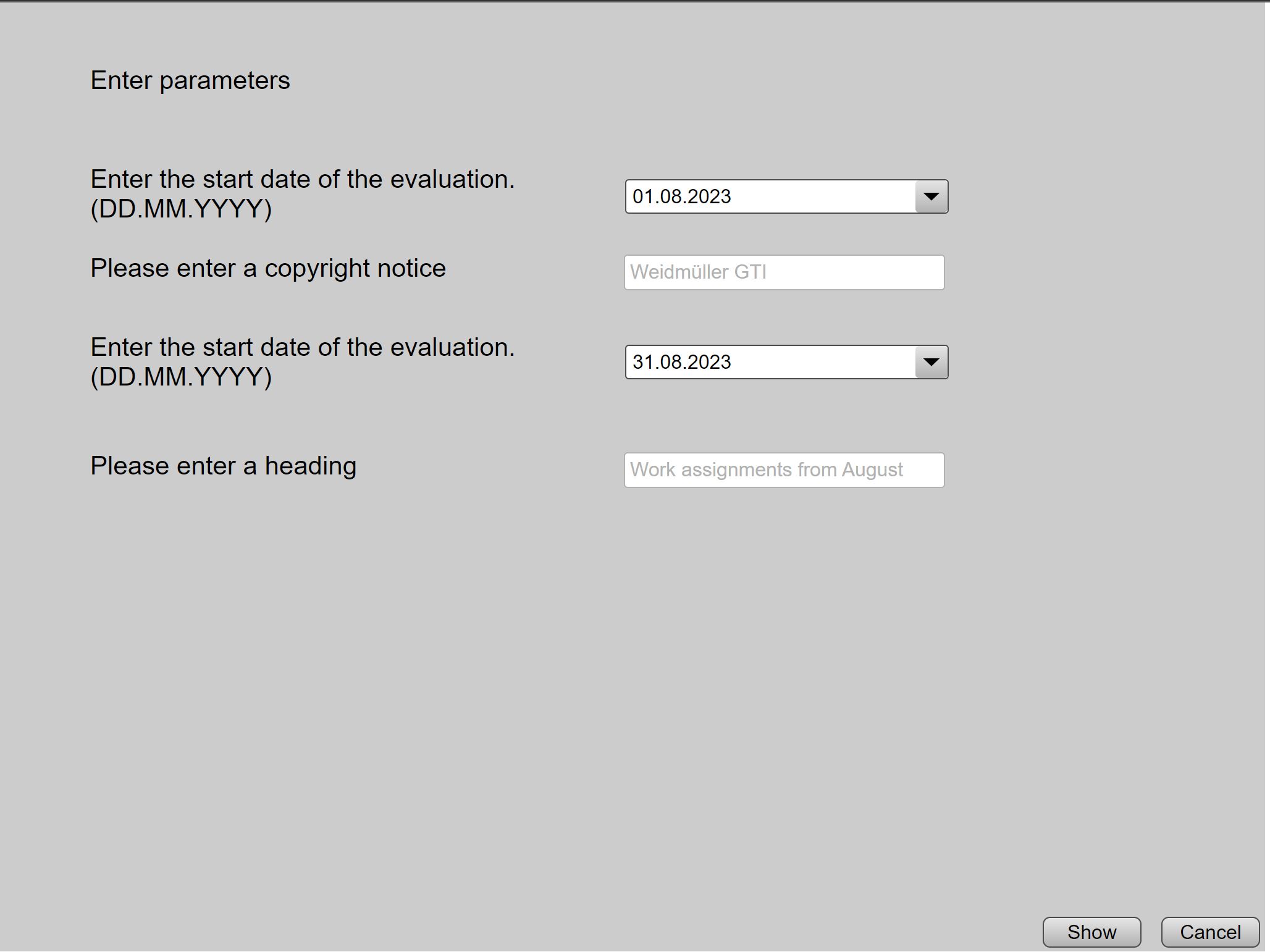This screenshot has height=952, width=1270.
Task: Click the second start date evaluation label
Action: point(303,347)
